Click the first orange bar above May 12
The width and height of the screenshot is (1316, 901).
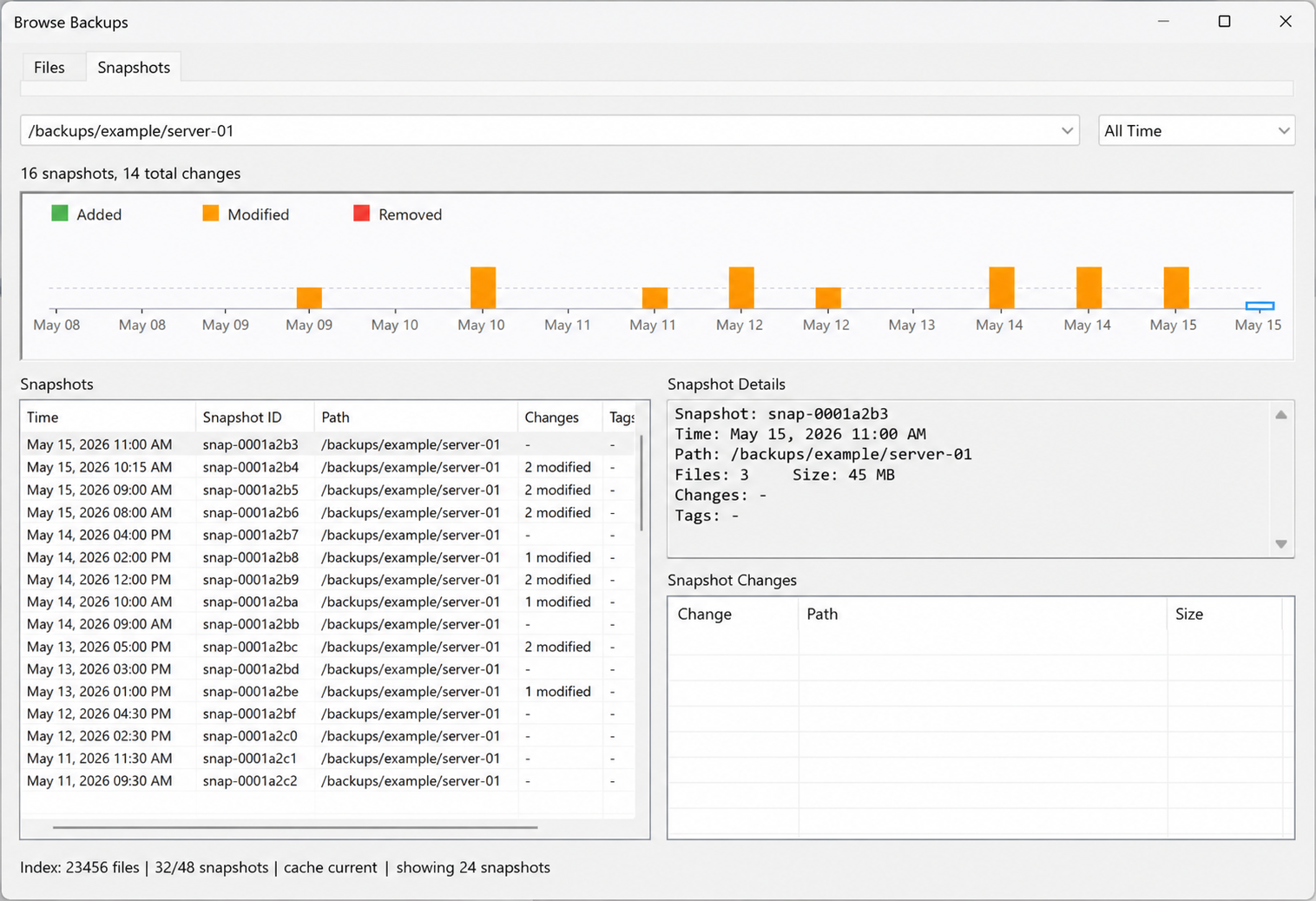point(741,288)
